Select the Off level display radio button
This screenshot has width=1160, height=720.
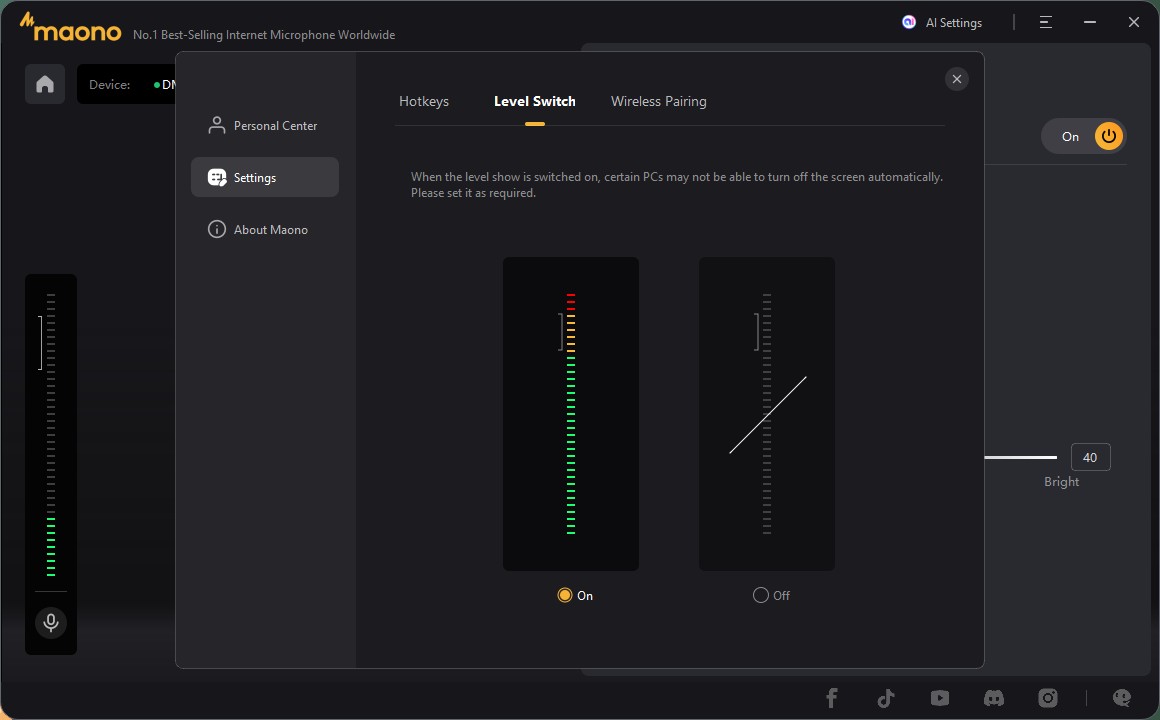tap(761, 595)
